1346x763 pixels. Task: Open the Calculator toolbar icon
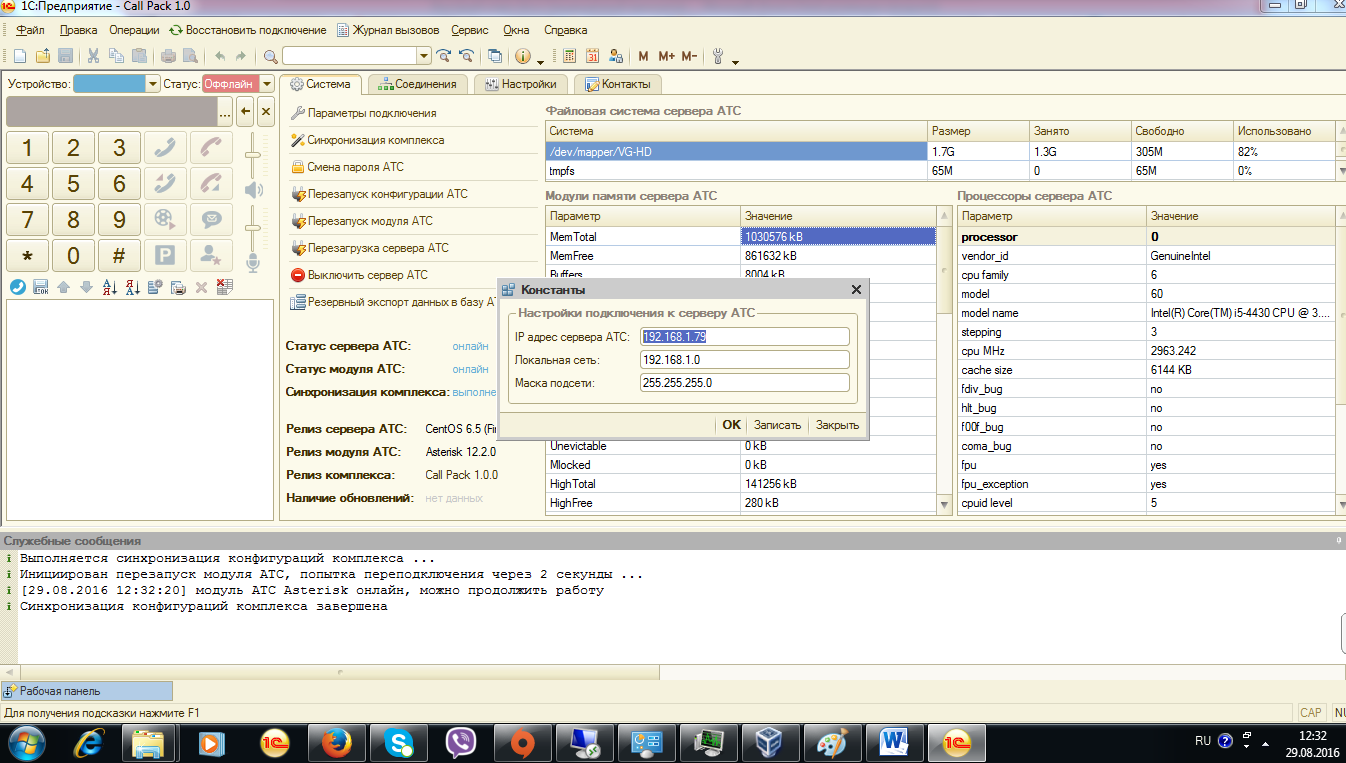pos(570,56)
